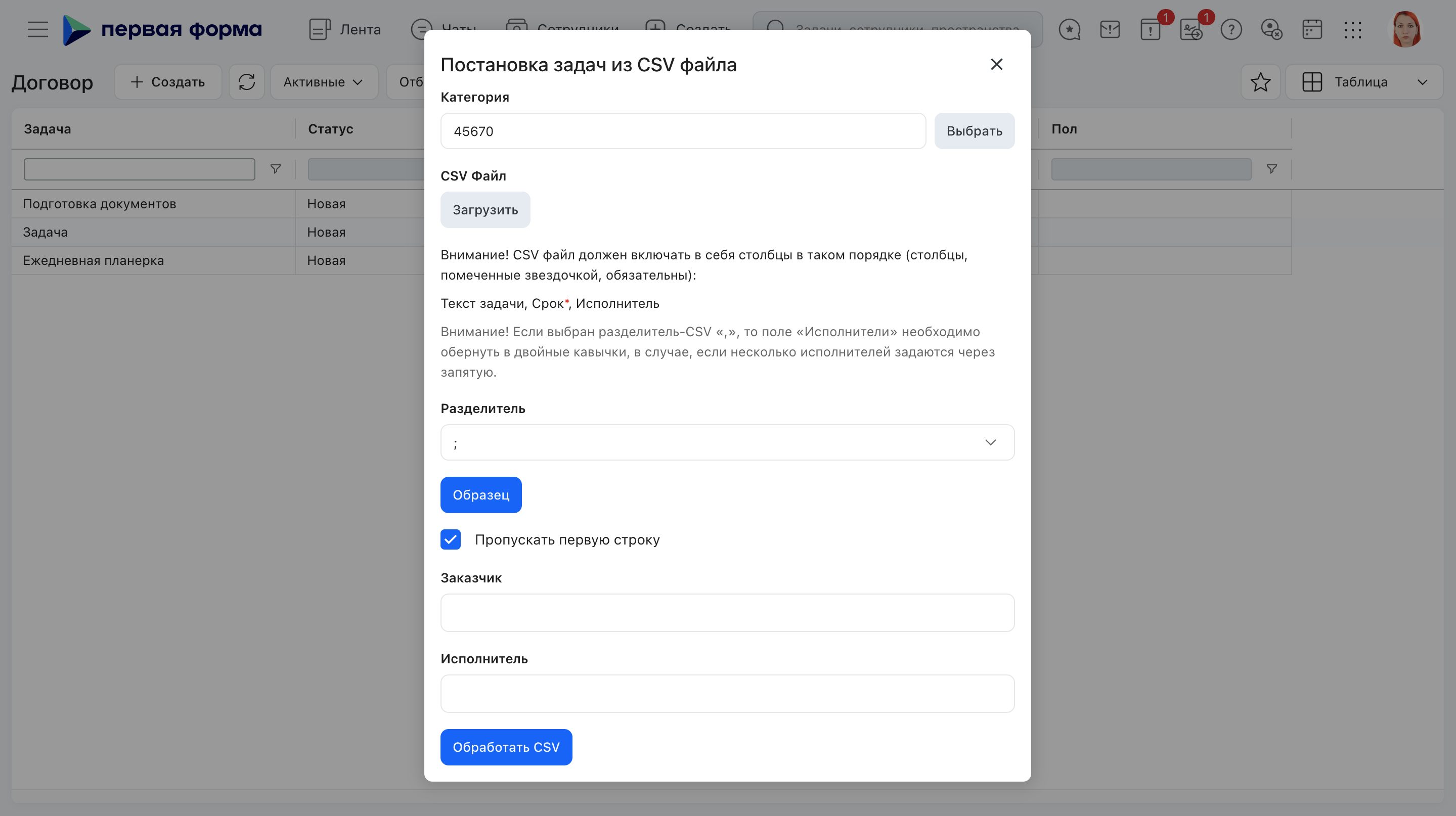Expand the Разделитель dropdown
1456x816 pixels.
coord(727,442)
